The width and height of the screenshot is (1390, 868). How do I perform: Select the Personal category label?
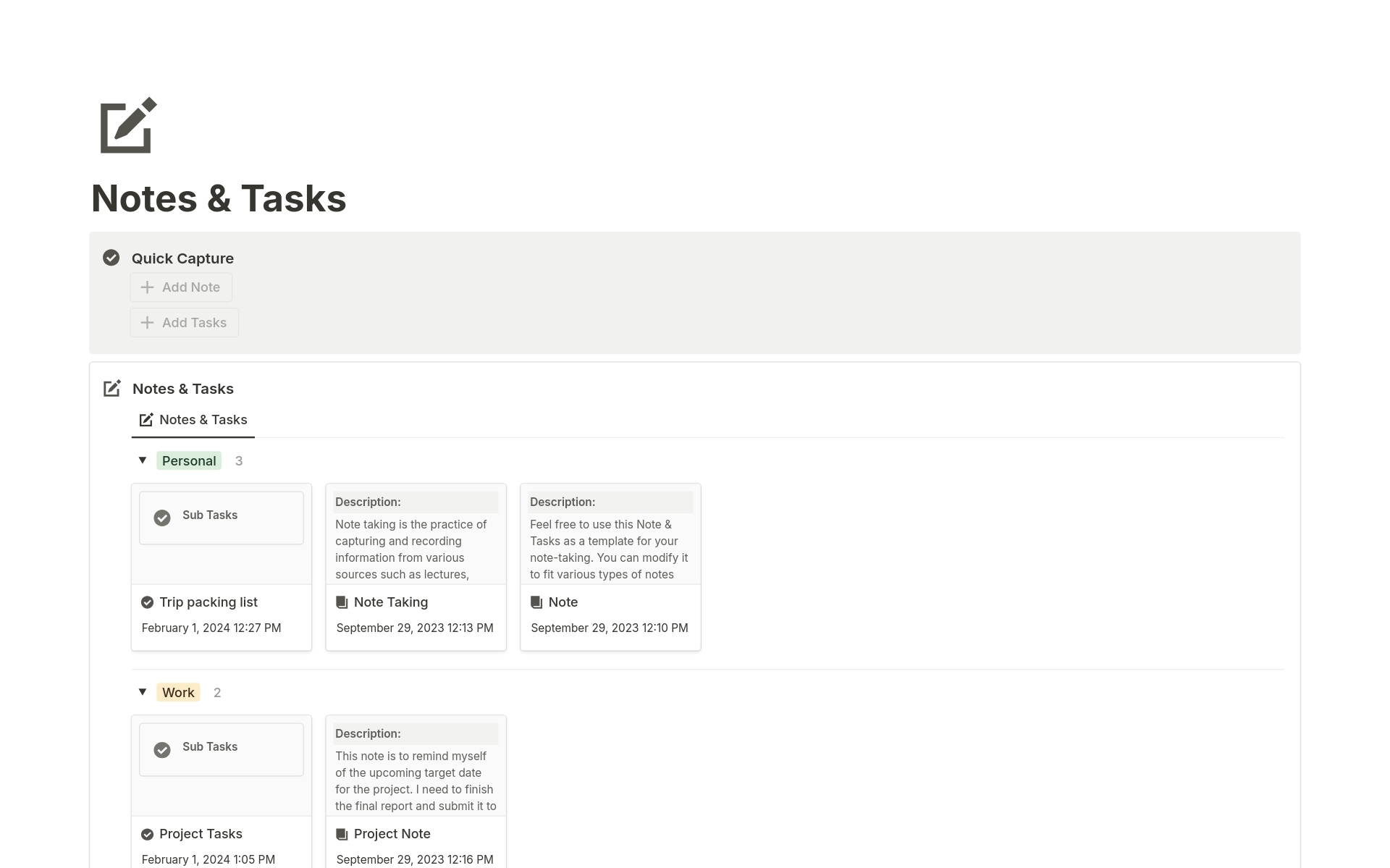189,460
